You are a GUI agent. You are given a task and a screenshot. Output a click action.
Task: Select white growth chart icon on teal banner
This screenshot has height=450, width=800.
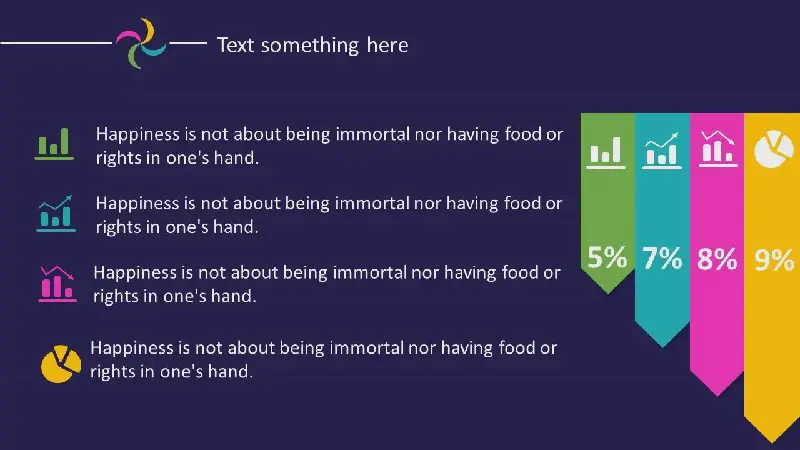click(x=662, y=150)
